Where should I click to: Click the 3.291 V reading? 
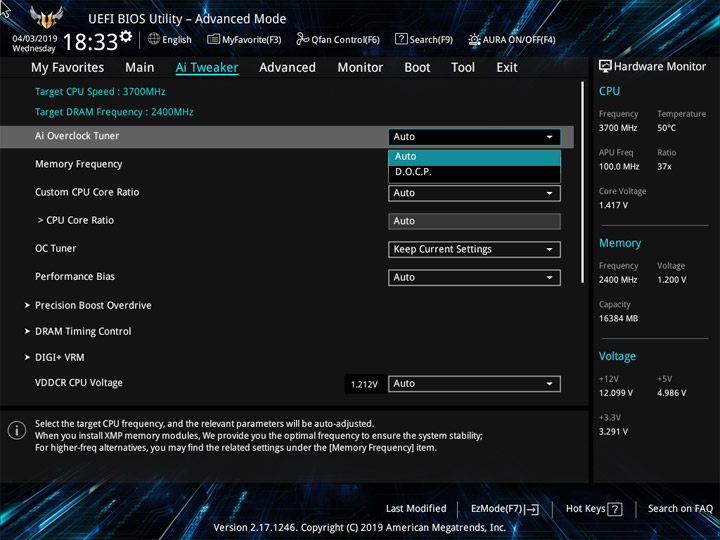pos(613,432)
